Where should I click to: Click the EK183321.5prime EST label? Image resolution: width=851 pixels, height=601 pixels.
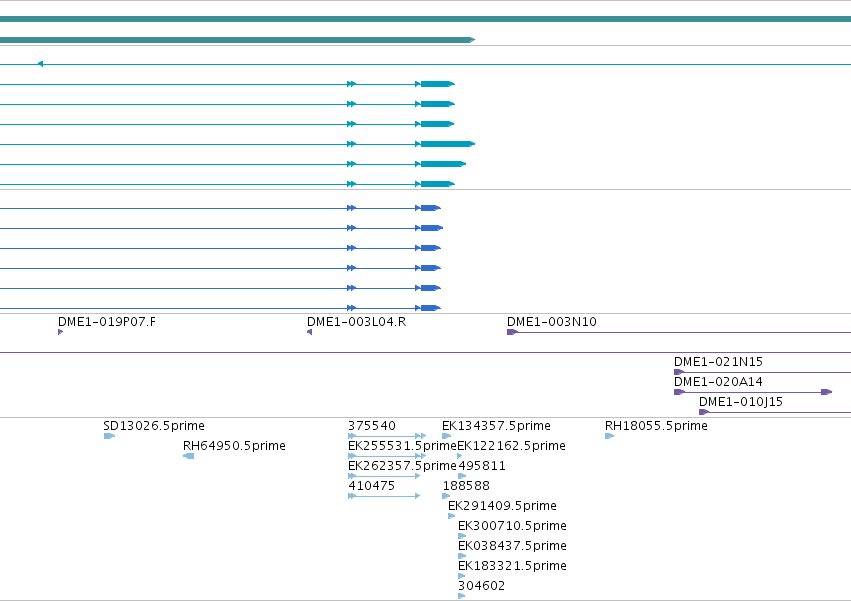point(512,566)
